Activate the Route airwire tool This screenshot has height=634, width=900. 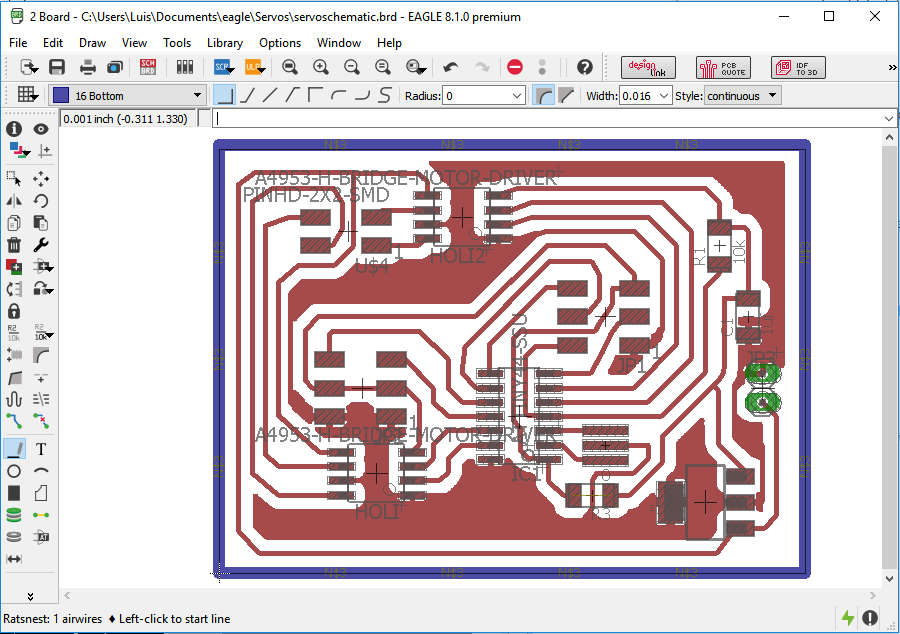[x=14, y=421]
